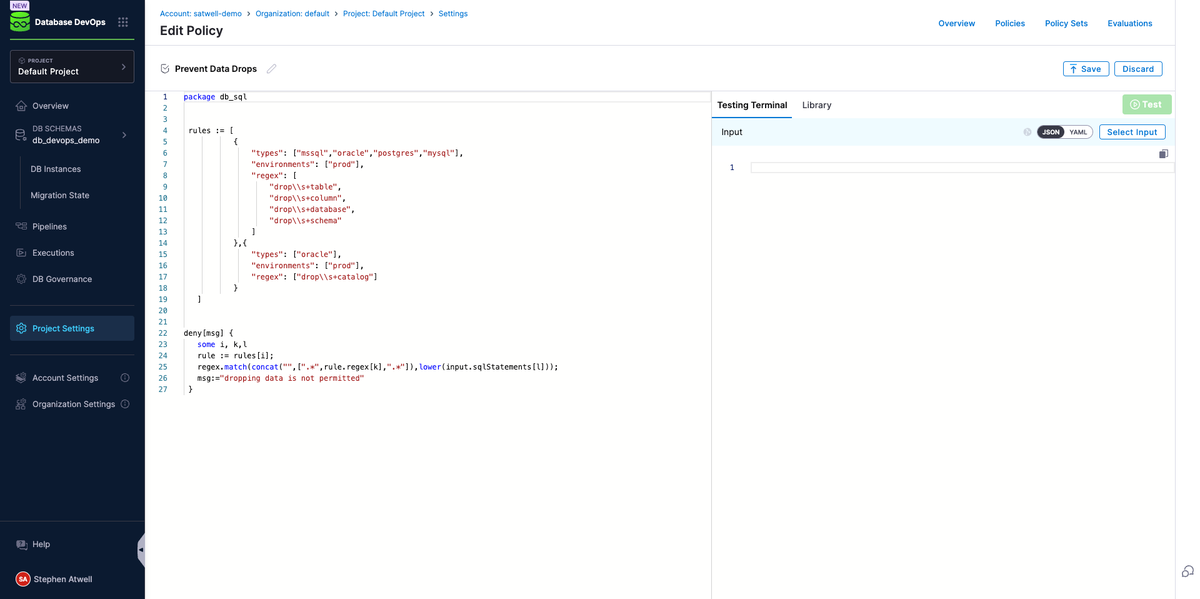
Task: Discard policy changes
Action: coord(1138,69)
